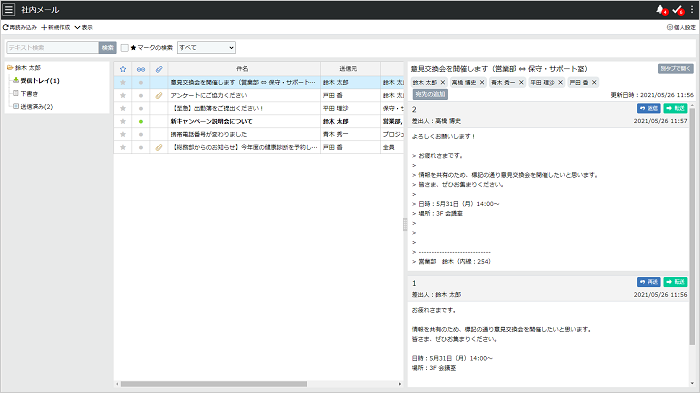The image size is (700, 393).
Task: Sort by the 件名 column header
Action: coord(244,69)
